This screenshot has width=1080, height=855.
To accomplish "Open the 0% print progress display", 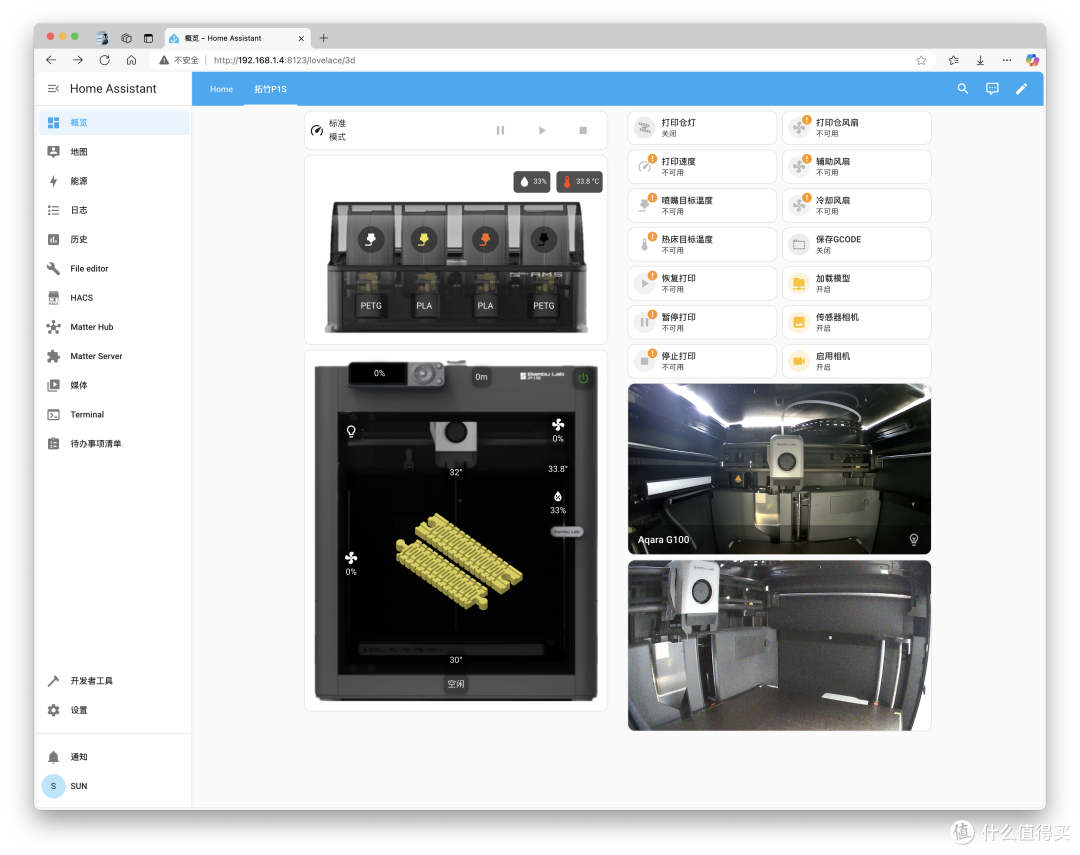I will point(380,373).
